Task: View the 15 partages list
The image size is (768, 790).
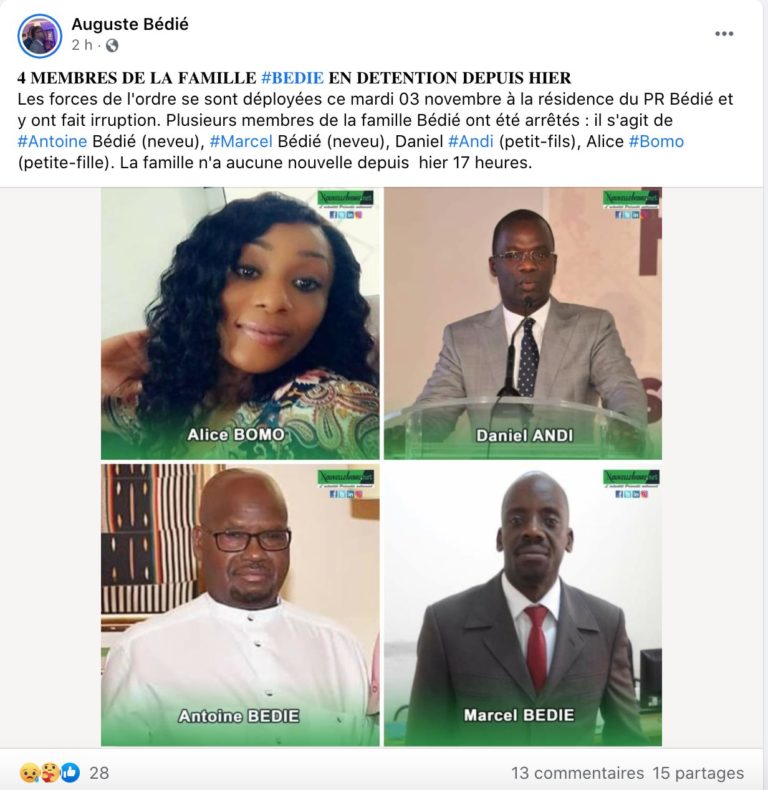Action: [x=698, y=773]
